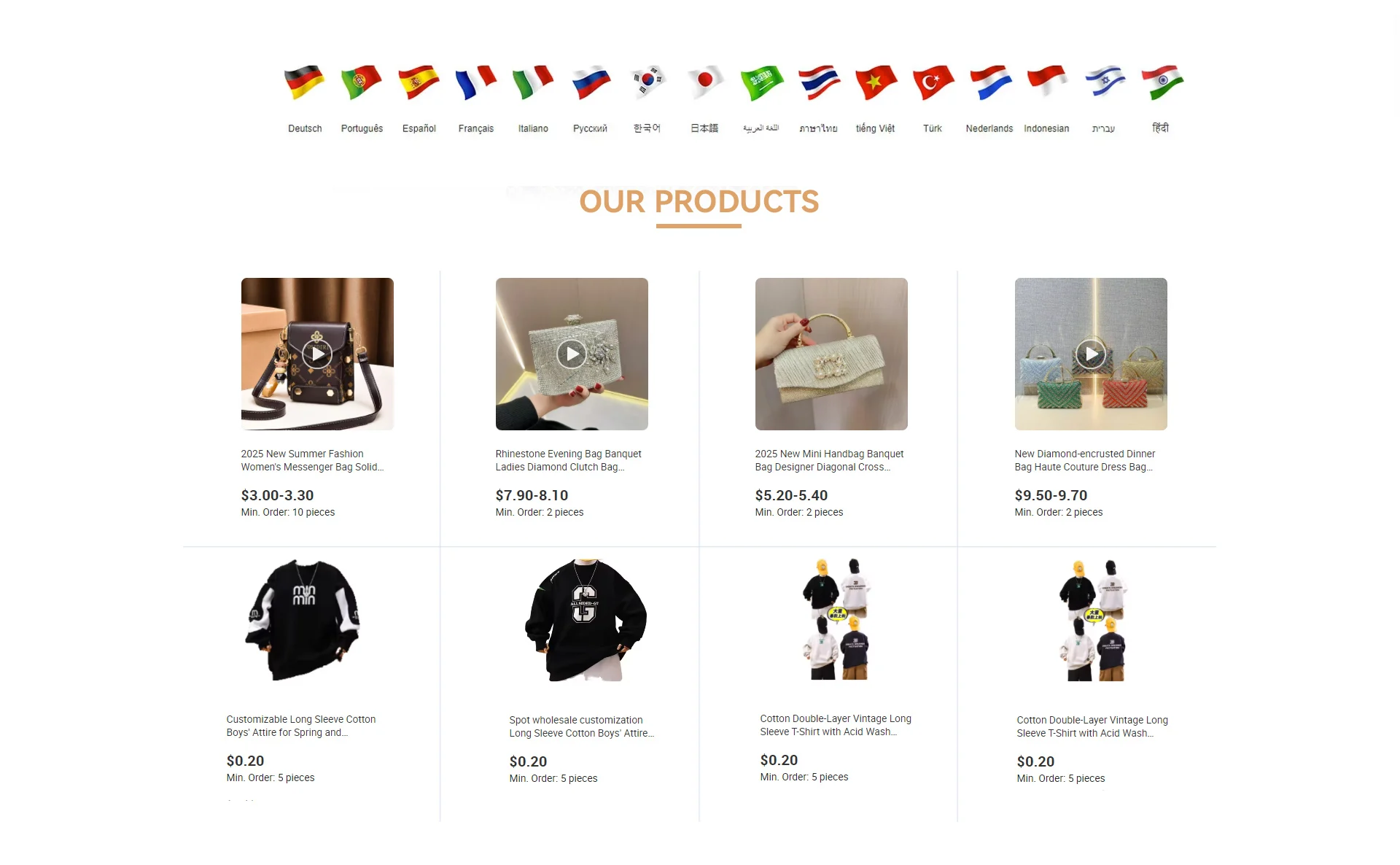
Task: Pick the Japanese flag icon
Action: tap(704, 82)
